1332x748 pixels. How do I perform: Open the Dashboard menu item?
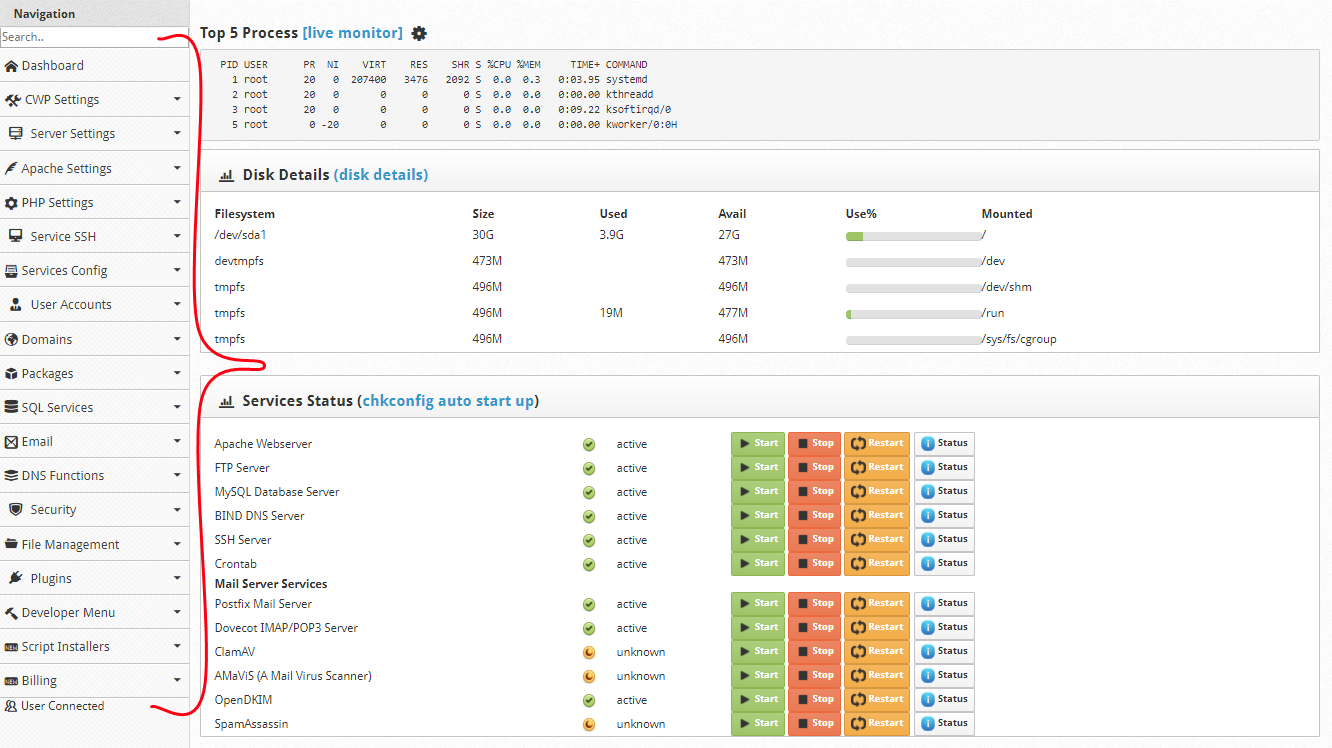(x=94, y=65)
